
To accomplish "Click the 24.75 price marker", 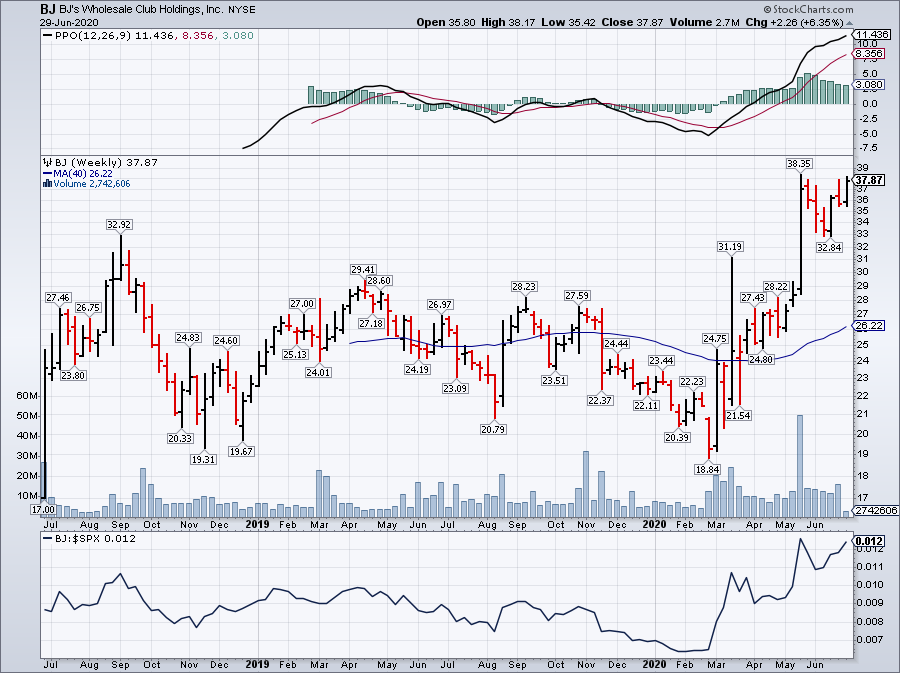I will tap(715, 339).
